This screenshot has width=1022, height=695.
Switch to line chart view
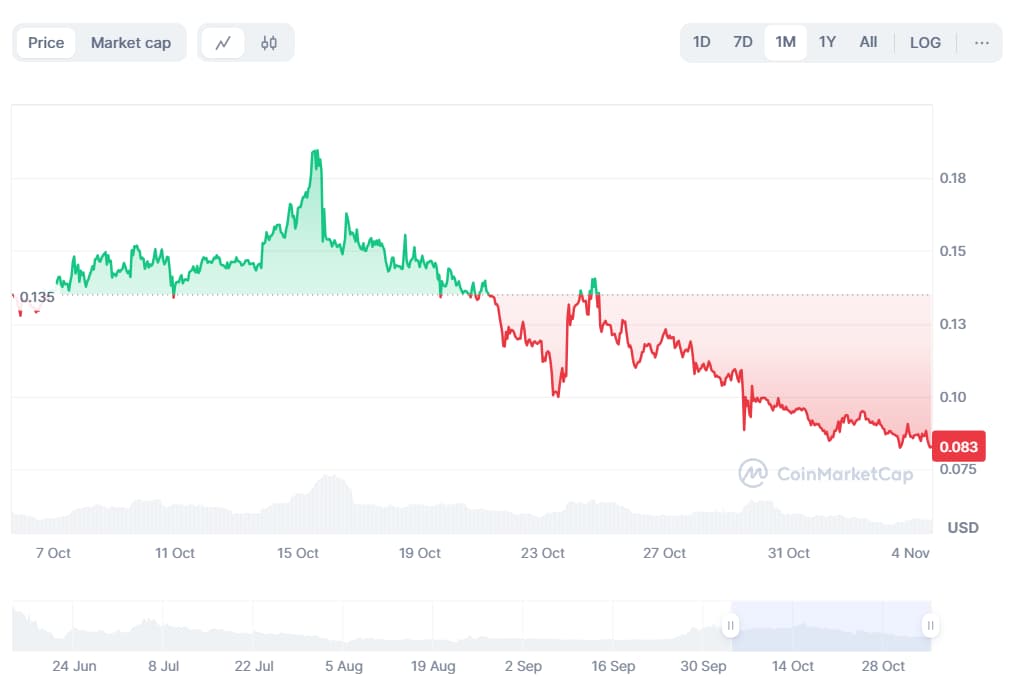click(x=223, y=43)
